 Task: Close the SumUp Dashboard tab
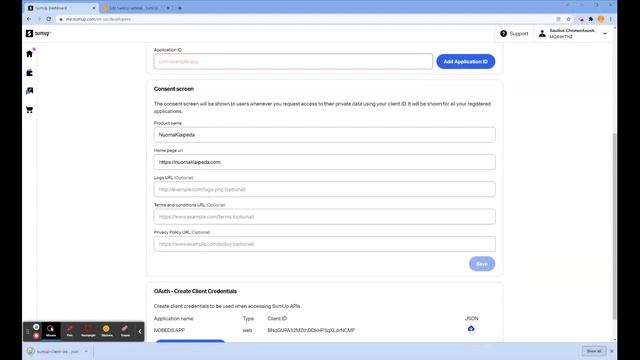pos(93,8)
